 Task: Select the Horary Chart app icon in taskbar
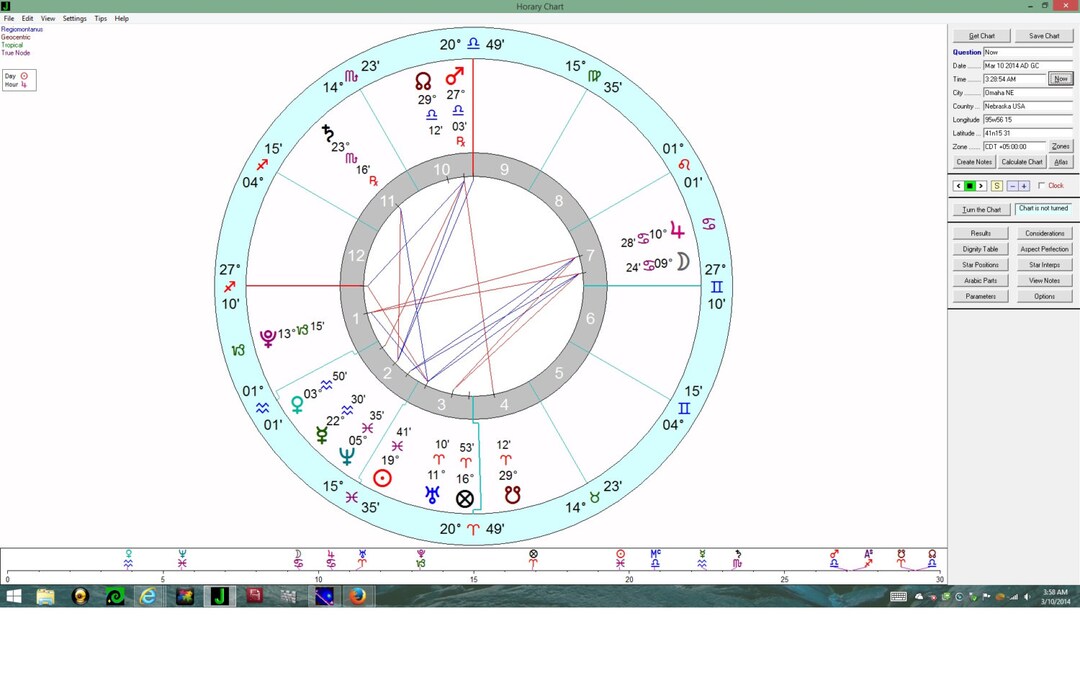pyautogui.click(x=220, y=596)
